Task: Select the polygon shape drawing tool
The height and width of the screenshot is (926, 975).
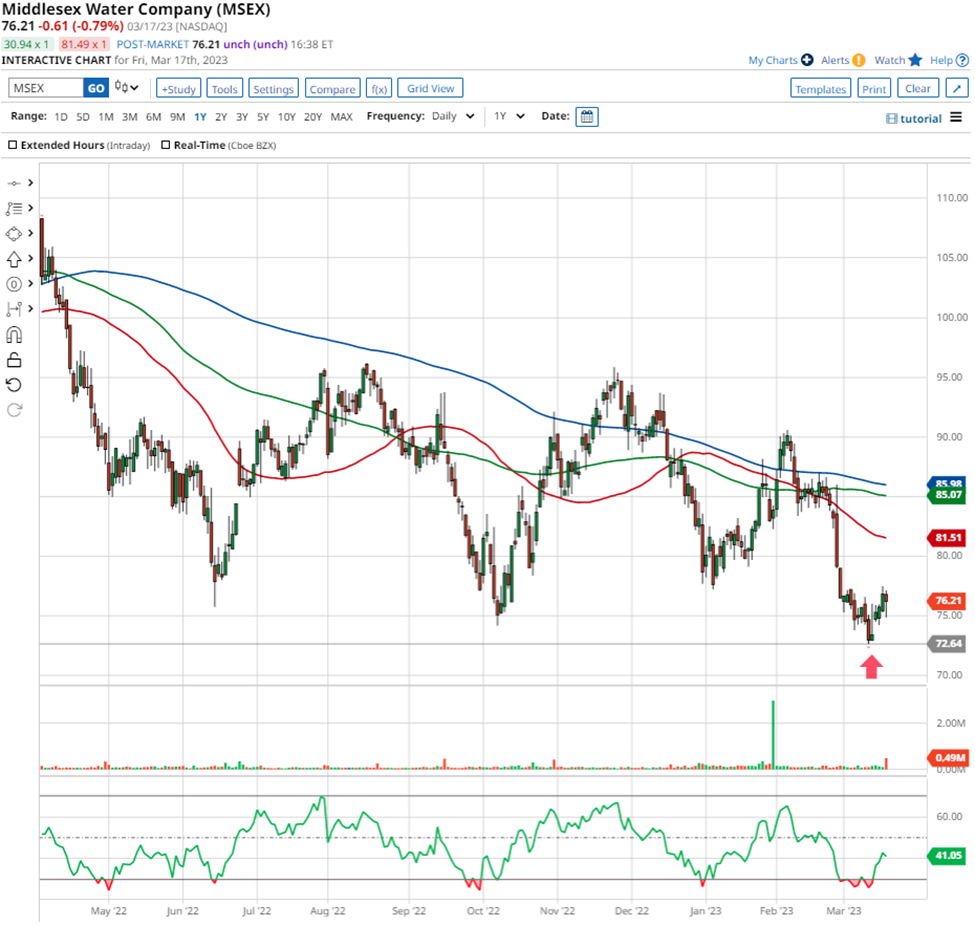Action: coord(14,234)
